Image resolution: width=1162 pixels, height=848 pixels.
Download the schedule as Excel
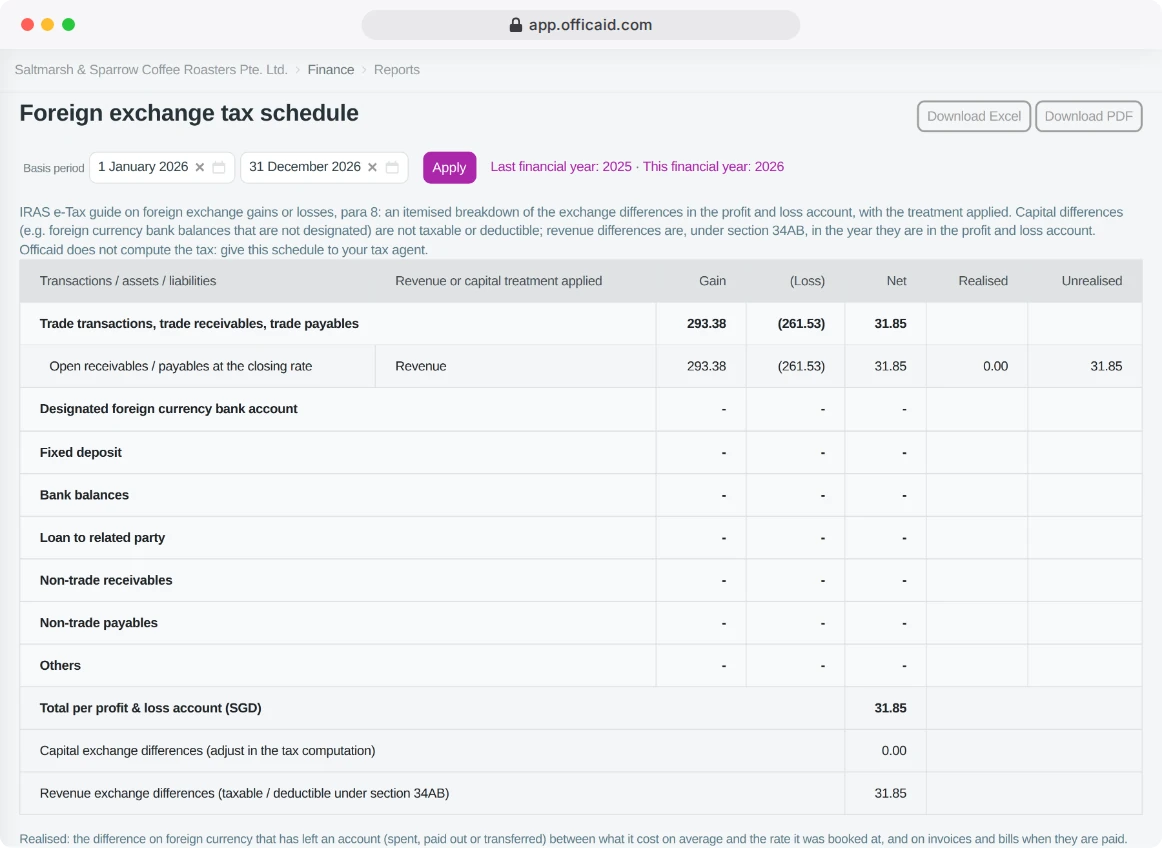tap(974, 116)
